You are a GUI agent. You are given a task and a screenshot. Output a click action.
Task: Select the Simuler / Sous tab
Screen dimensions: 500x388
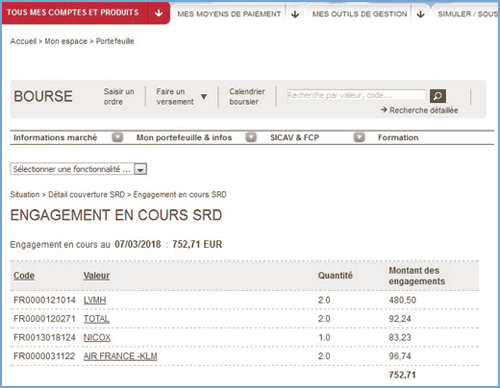pos(468,14)
